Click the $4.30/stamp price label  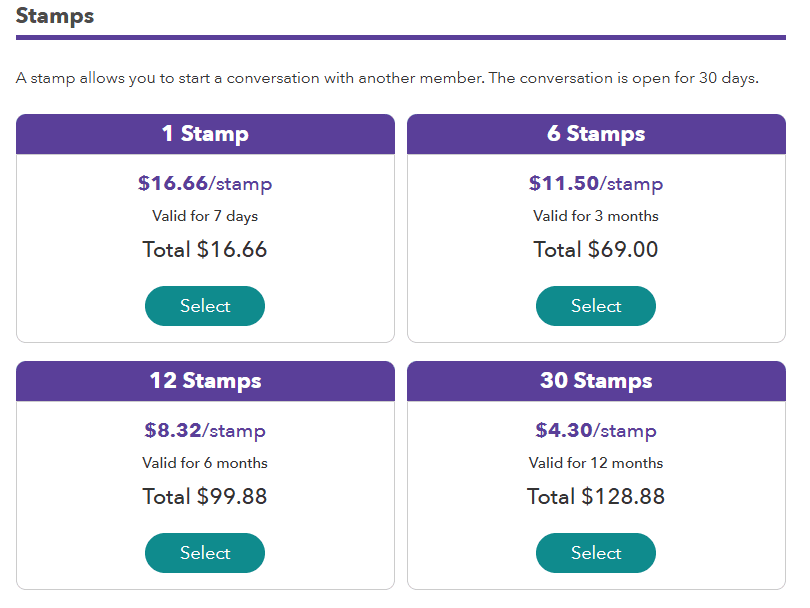[x=596, y=431]
